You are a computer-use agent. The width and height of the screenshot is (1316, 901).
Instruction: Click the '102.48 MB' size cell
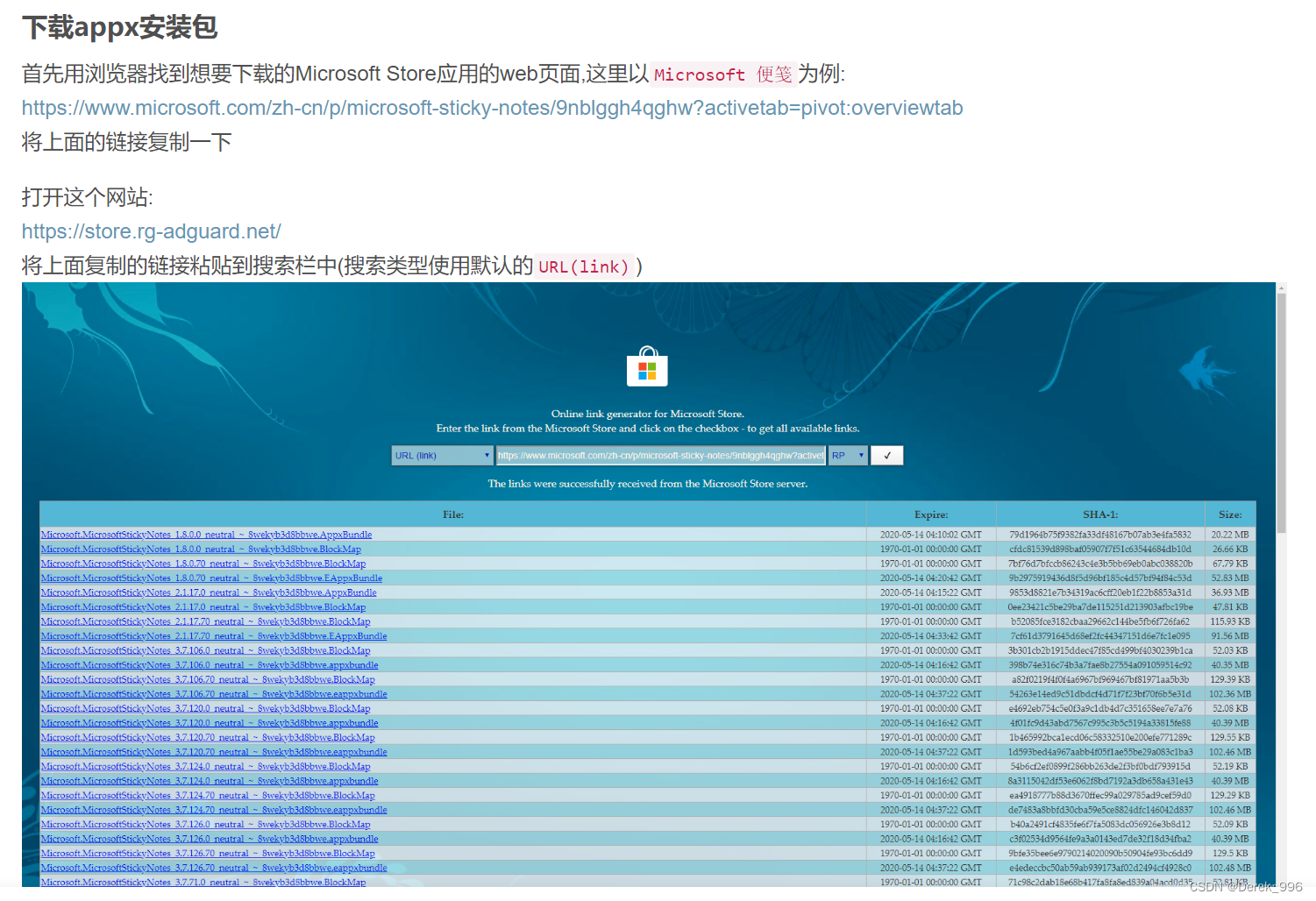(x=1230, y=868)
